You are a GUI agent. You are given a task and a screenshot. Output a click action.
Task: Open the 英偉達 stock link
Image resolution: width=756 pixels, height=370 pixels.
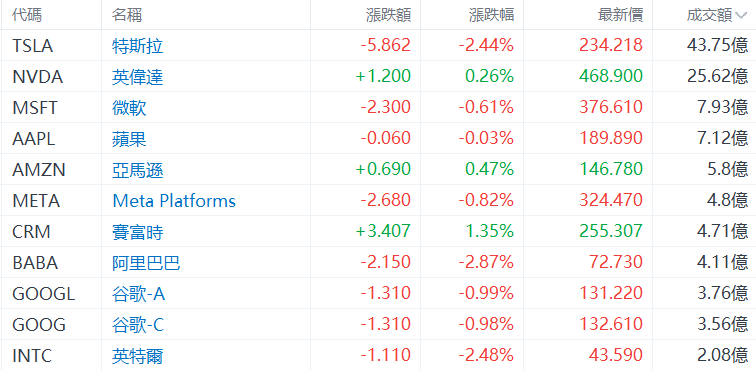(x=138, y=77)
